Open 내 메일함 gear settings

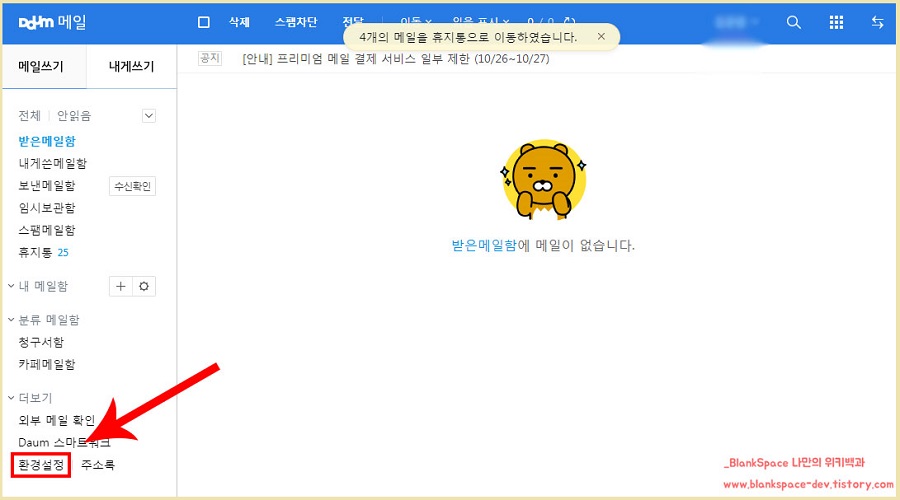coord(144,286)
